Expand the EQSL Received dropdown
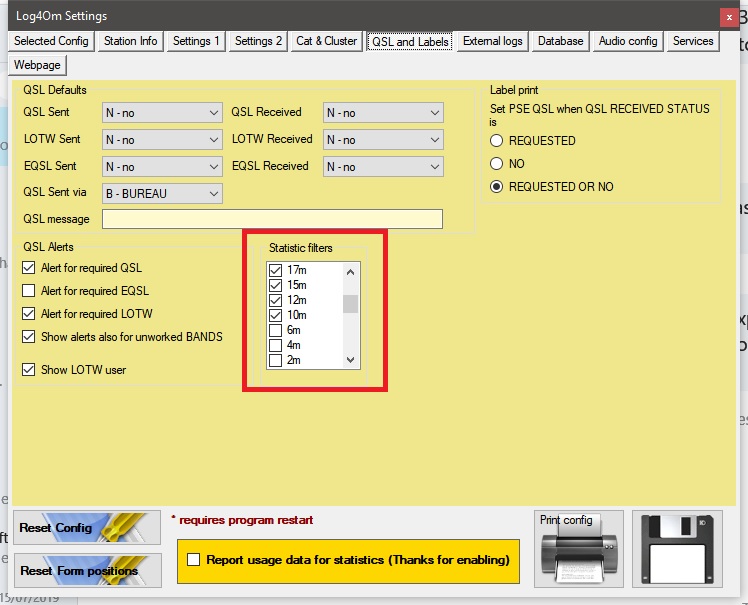This screenshot has height=605, width=748. [x=383, y=167]
